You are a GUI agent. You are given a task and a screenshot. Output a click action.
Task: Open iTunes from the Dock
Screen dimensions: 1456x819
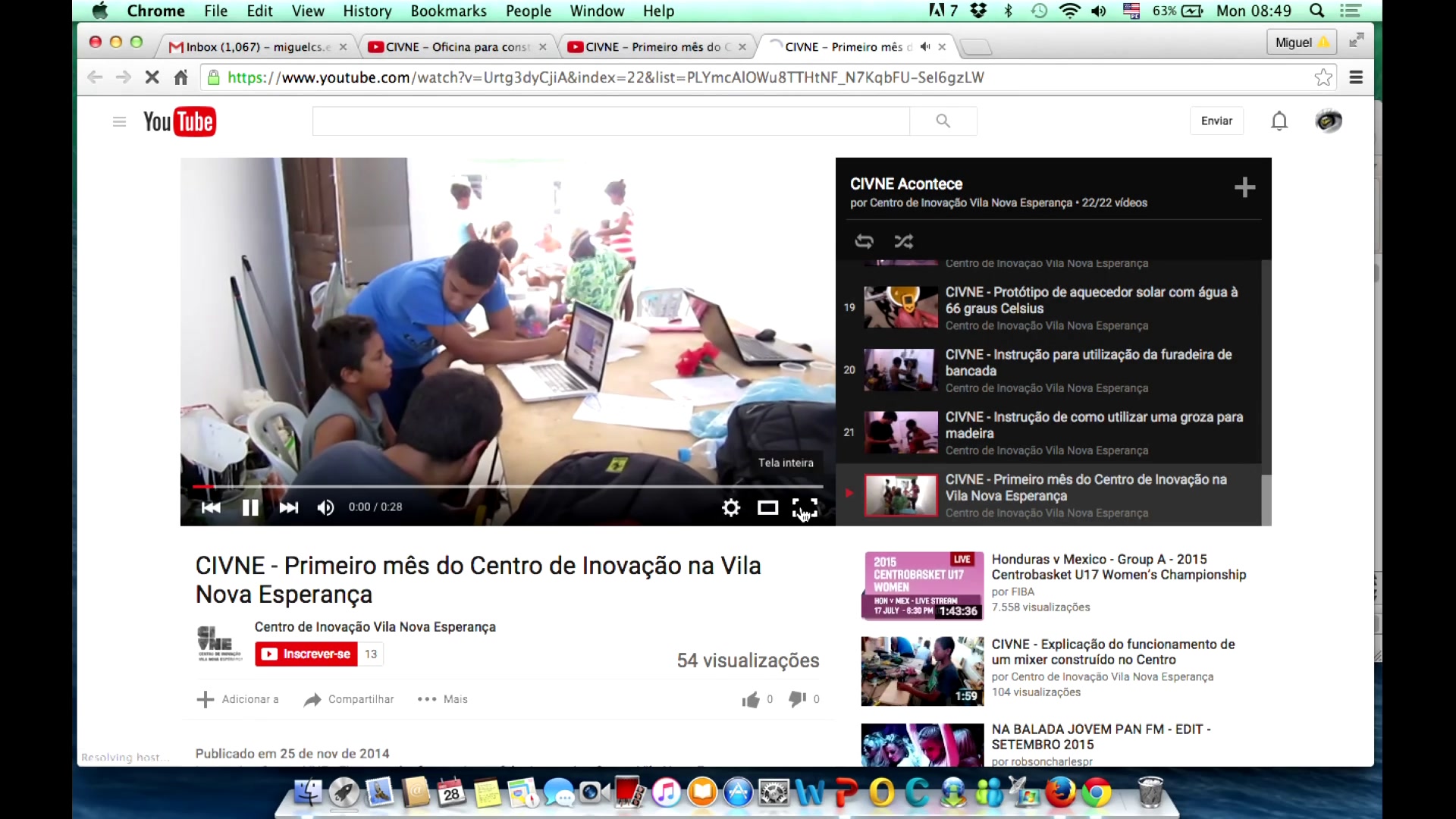pos(666,793)
